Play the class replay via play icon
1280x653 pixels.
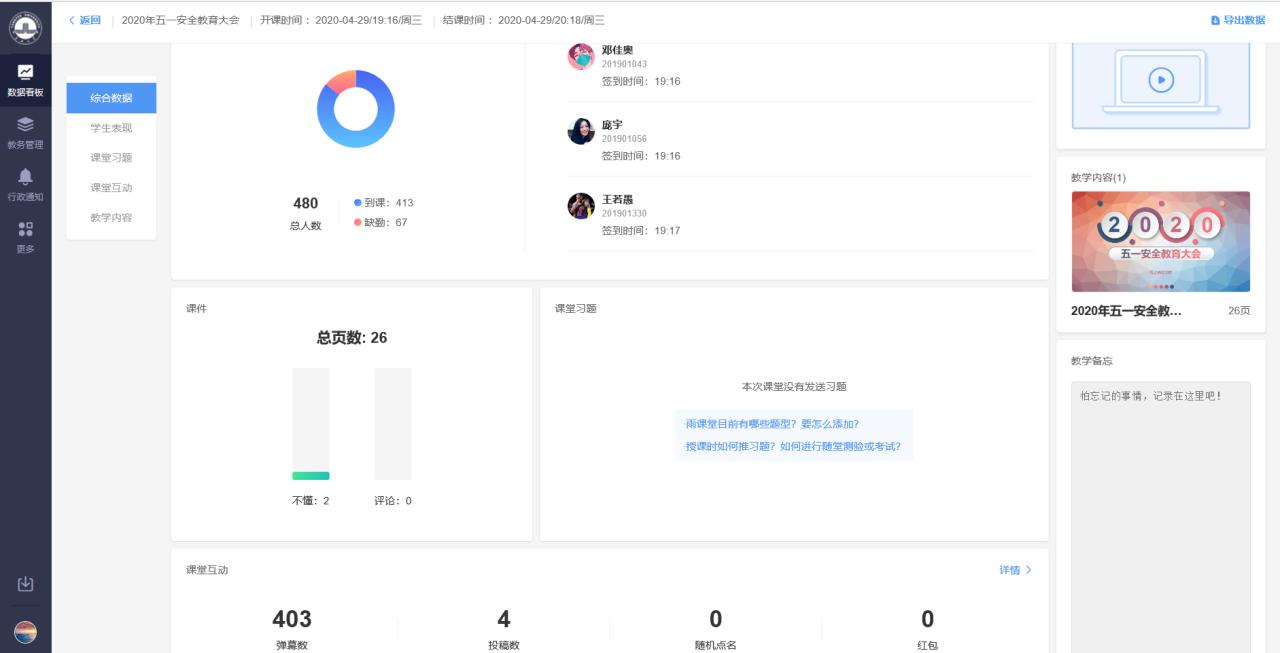point(1160,78)
